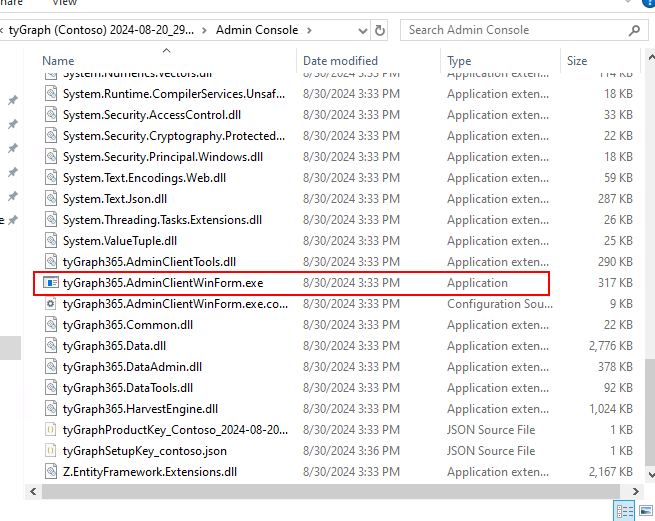Click the 317 KB size value
This screenshot has height=521, width=655.
tap(615, 283)
